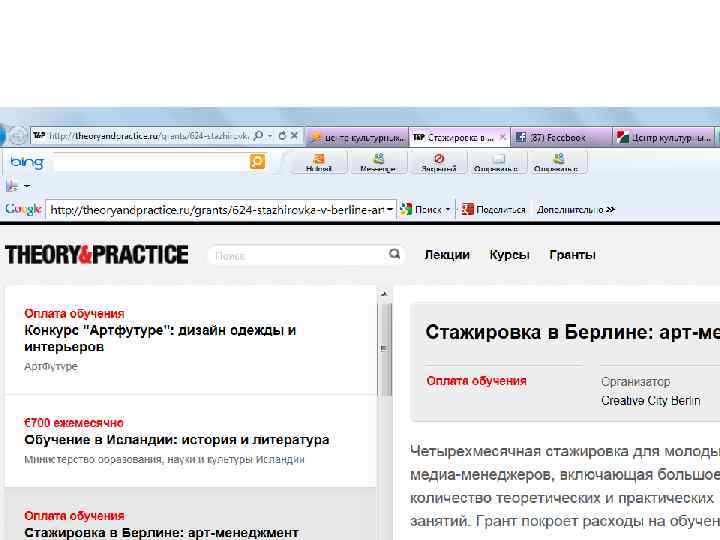Stop page loading with the X icon
This screenshot has width=720, height=540.
[294, 136]
